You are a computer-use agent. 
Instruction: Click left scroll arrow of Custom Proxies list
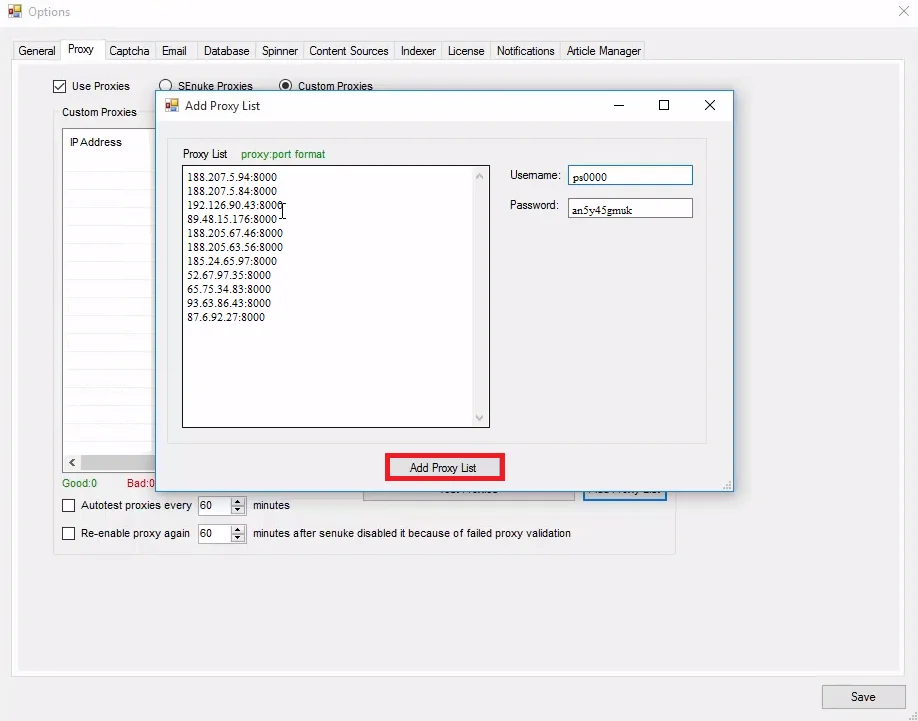tap(72, 464)
